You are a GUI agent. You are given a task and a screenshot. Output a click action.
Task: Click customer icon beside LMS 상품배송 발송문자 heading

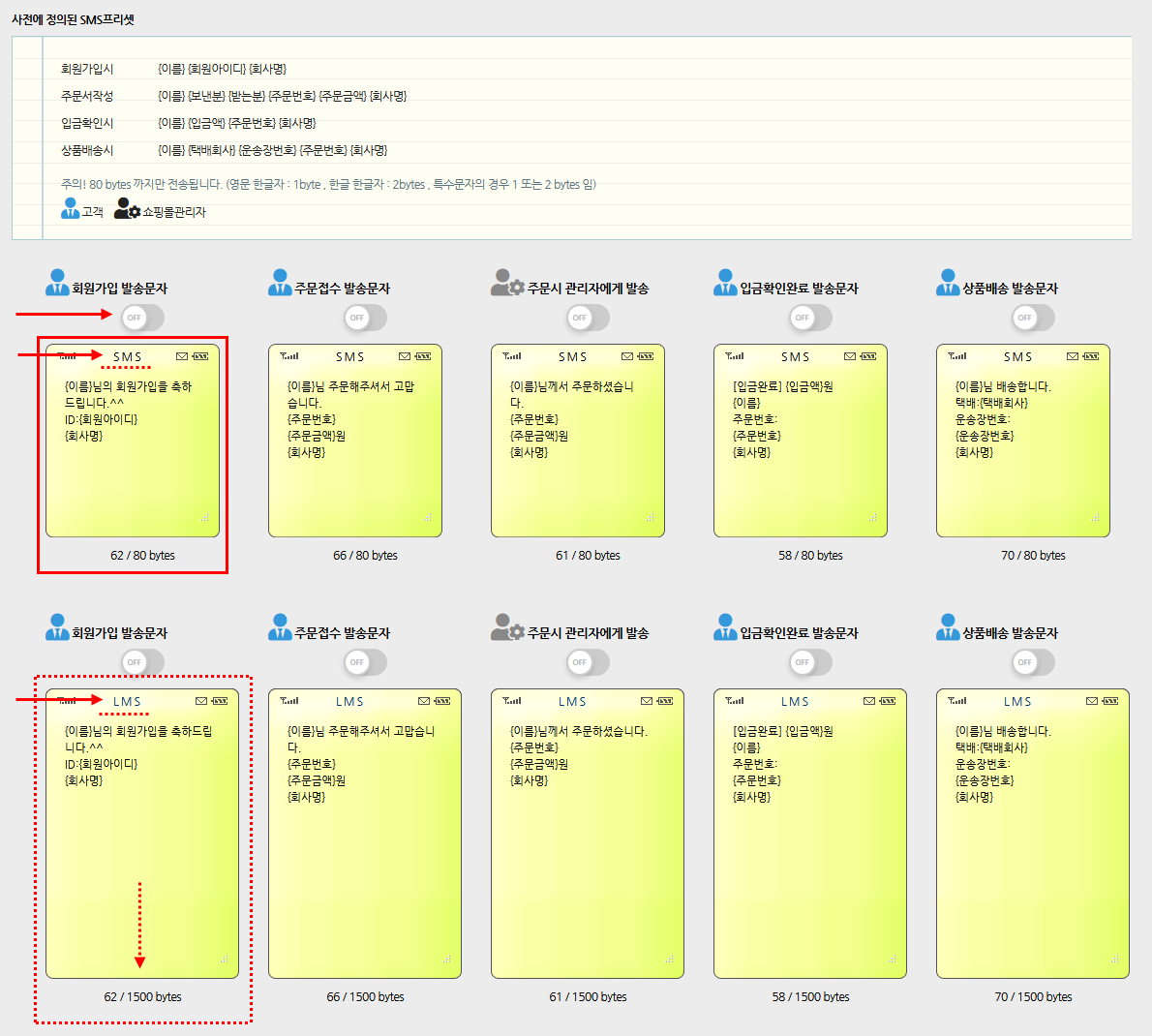point(948,627)
